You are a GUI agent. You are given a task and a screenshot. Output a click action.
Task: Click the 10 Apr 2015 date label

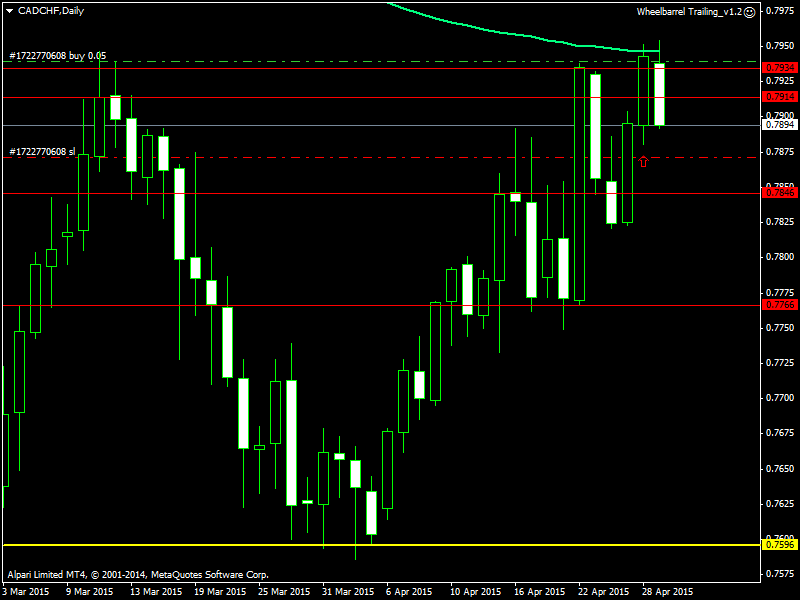click(476, 592)
